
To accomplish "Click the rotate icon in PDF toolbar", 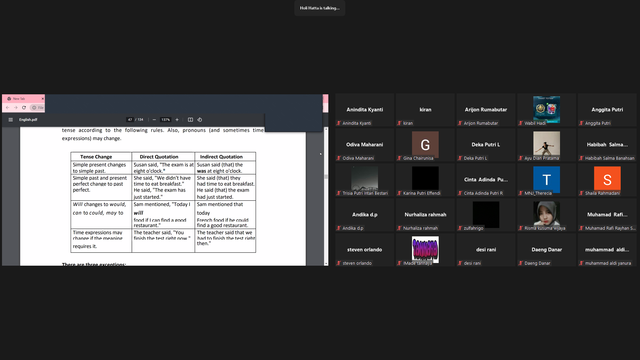I will tap(200, 120).
